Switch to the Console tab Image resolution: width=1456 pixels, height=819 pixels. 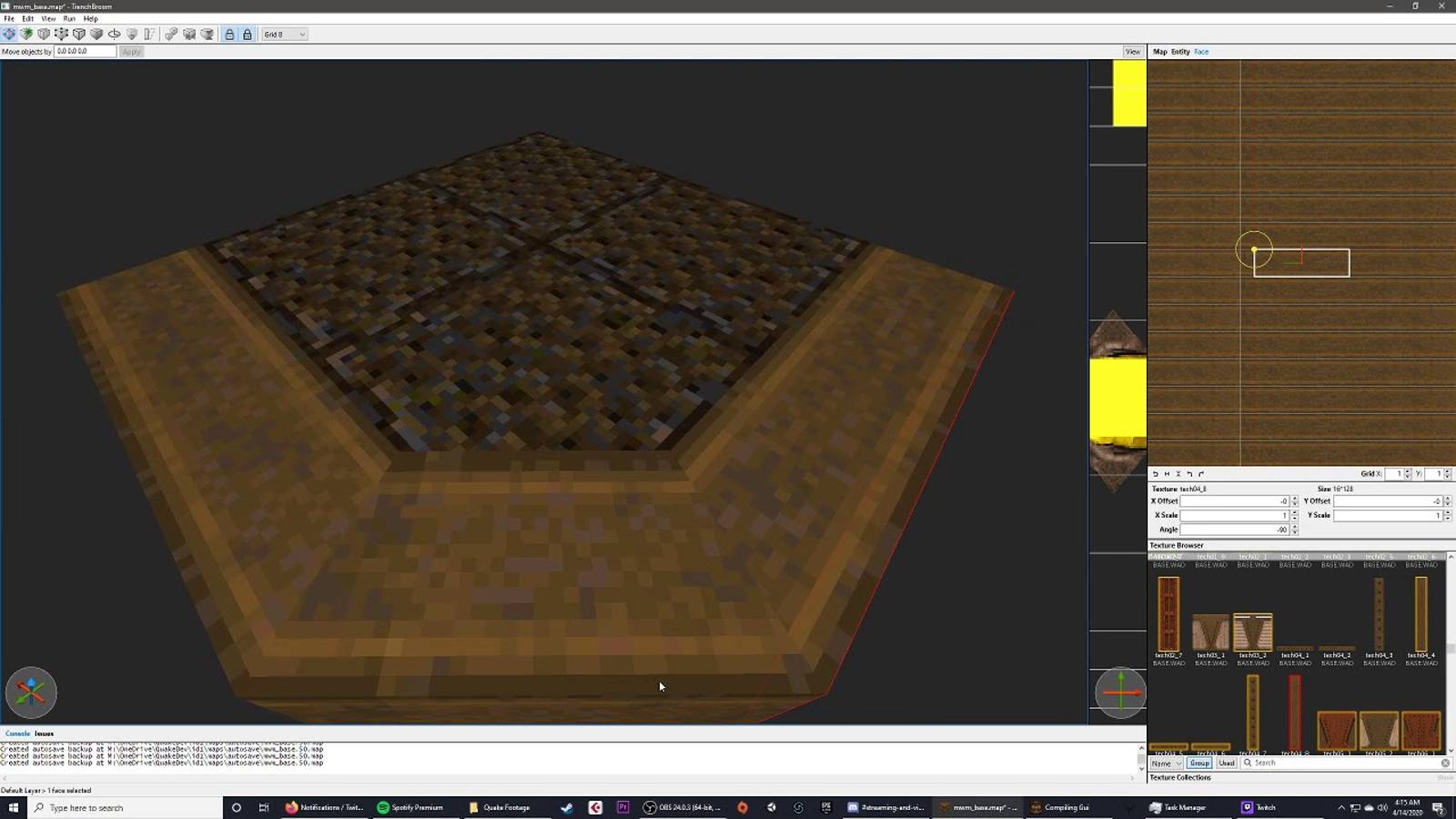[17, 733]
